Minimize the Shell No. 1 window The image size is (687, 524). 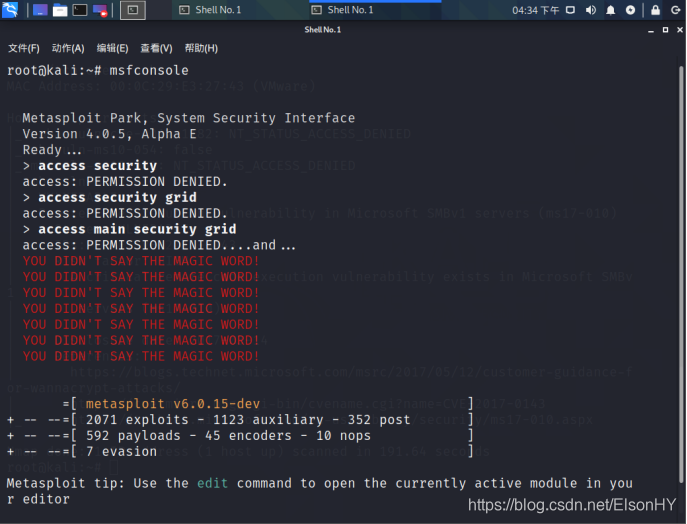651,30
